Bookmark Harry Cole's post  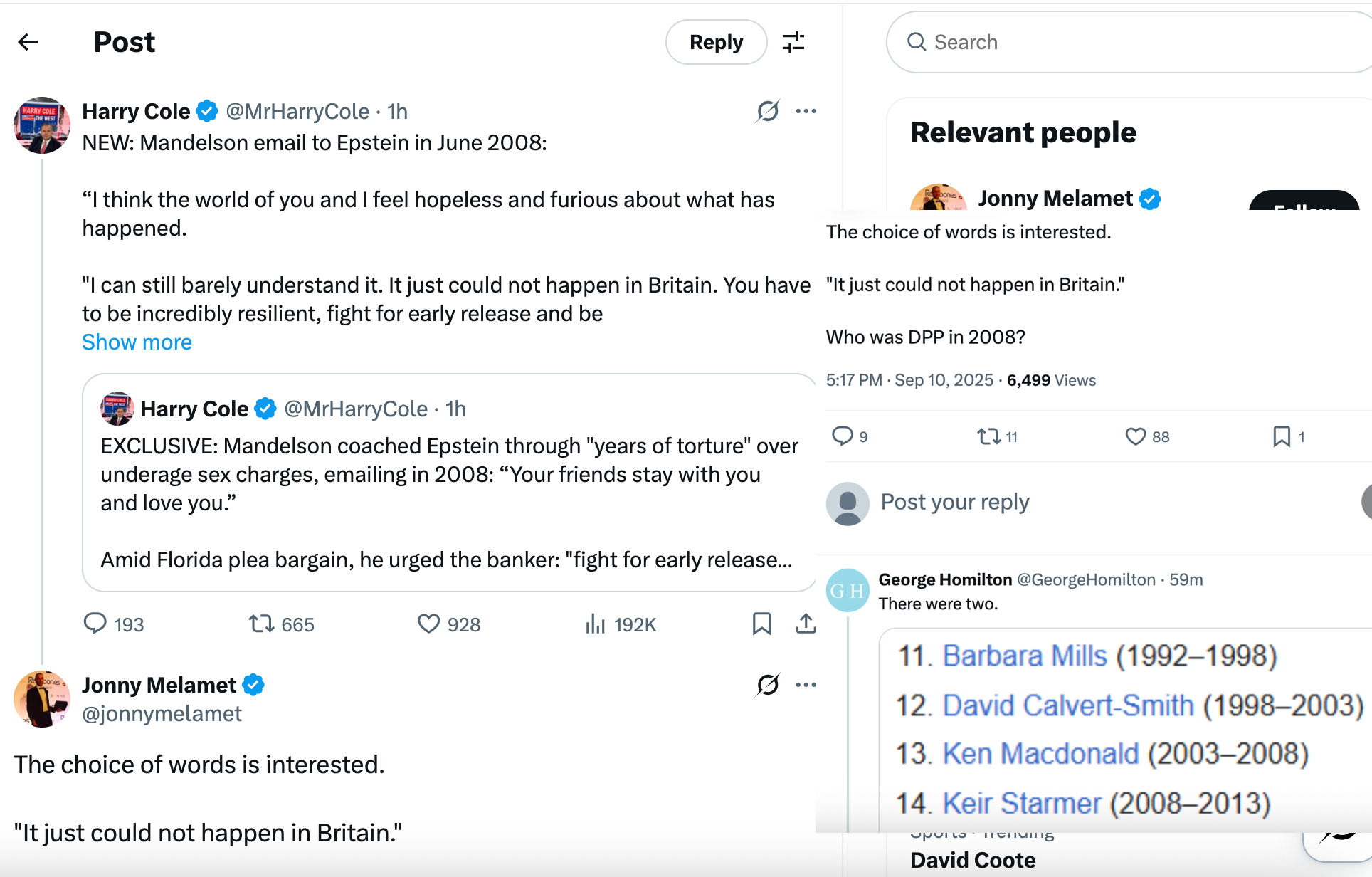[x=761, y=624]
